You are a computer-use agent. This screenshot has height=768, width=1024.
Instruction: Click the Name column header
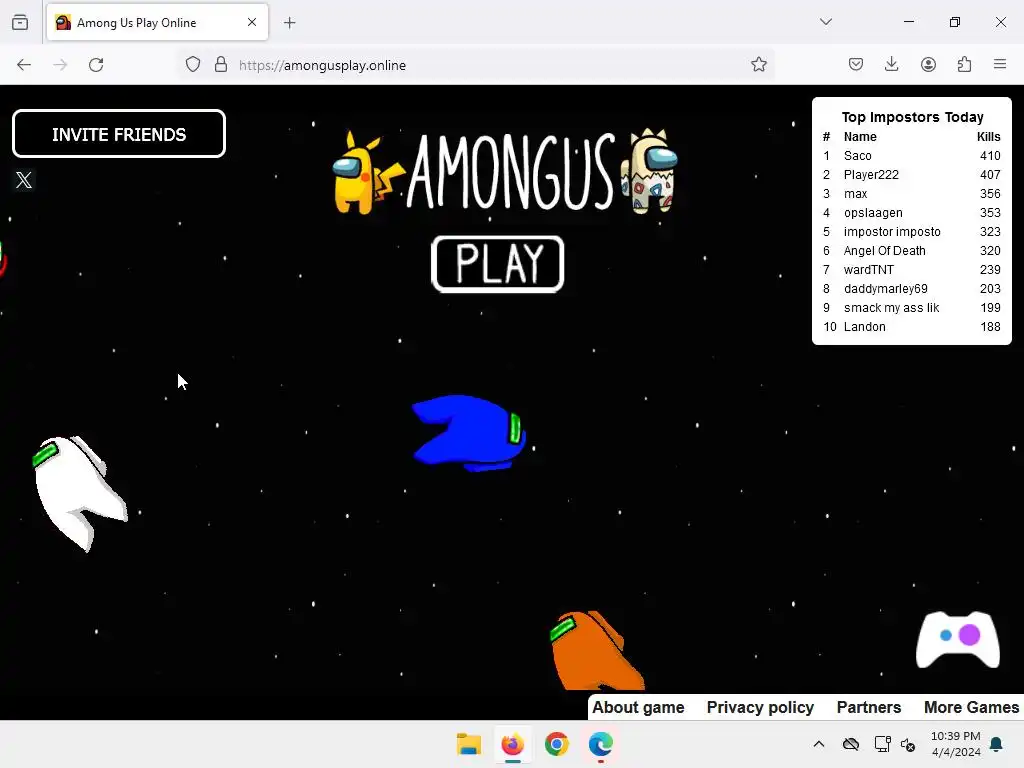(860, 136)
